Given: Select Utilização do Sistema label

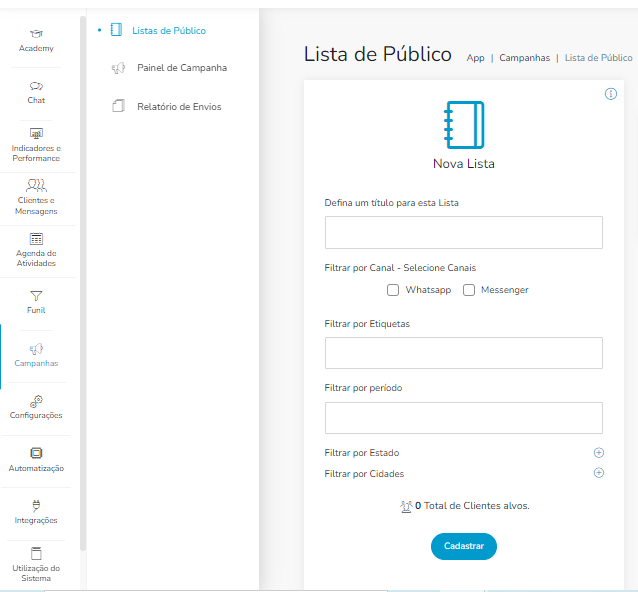Looking at the screenshot, I should 36,573.
